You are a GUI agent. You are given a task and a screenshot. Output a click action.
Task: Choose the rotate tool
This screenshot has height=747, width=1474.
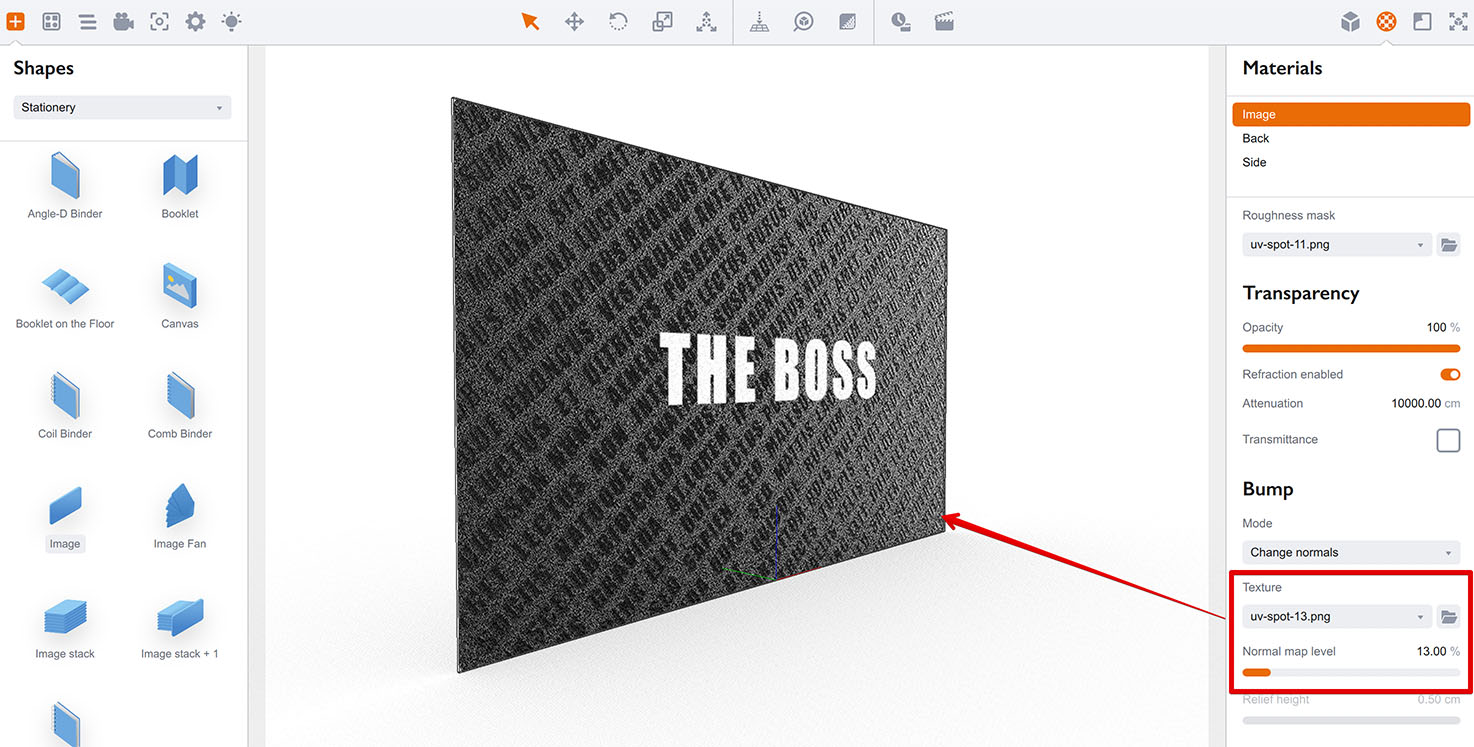click(618, 21)
